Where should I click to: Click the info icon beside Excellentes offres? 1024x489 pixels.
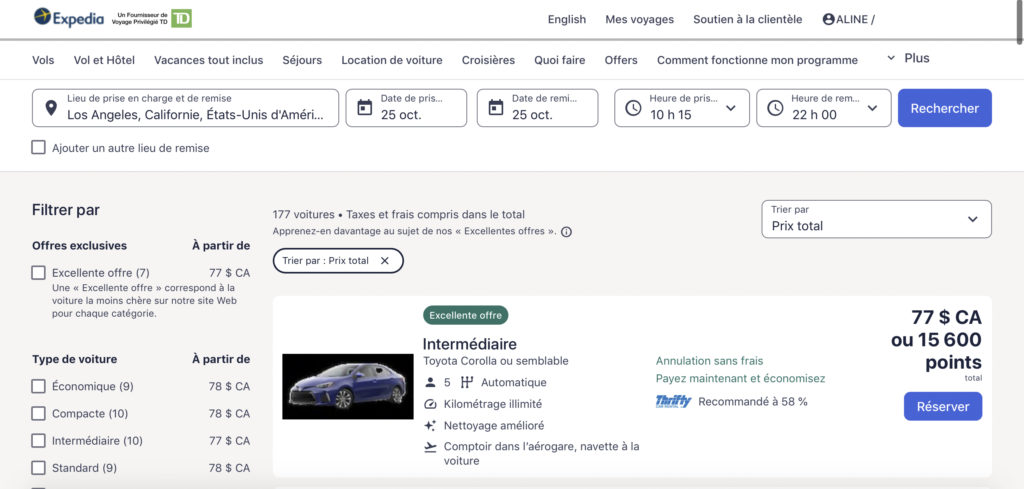click(566, 232)
